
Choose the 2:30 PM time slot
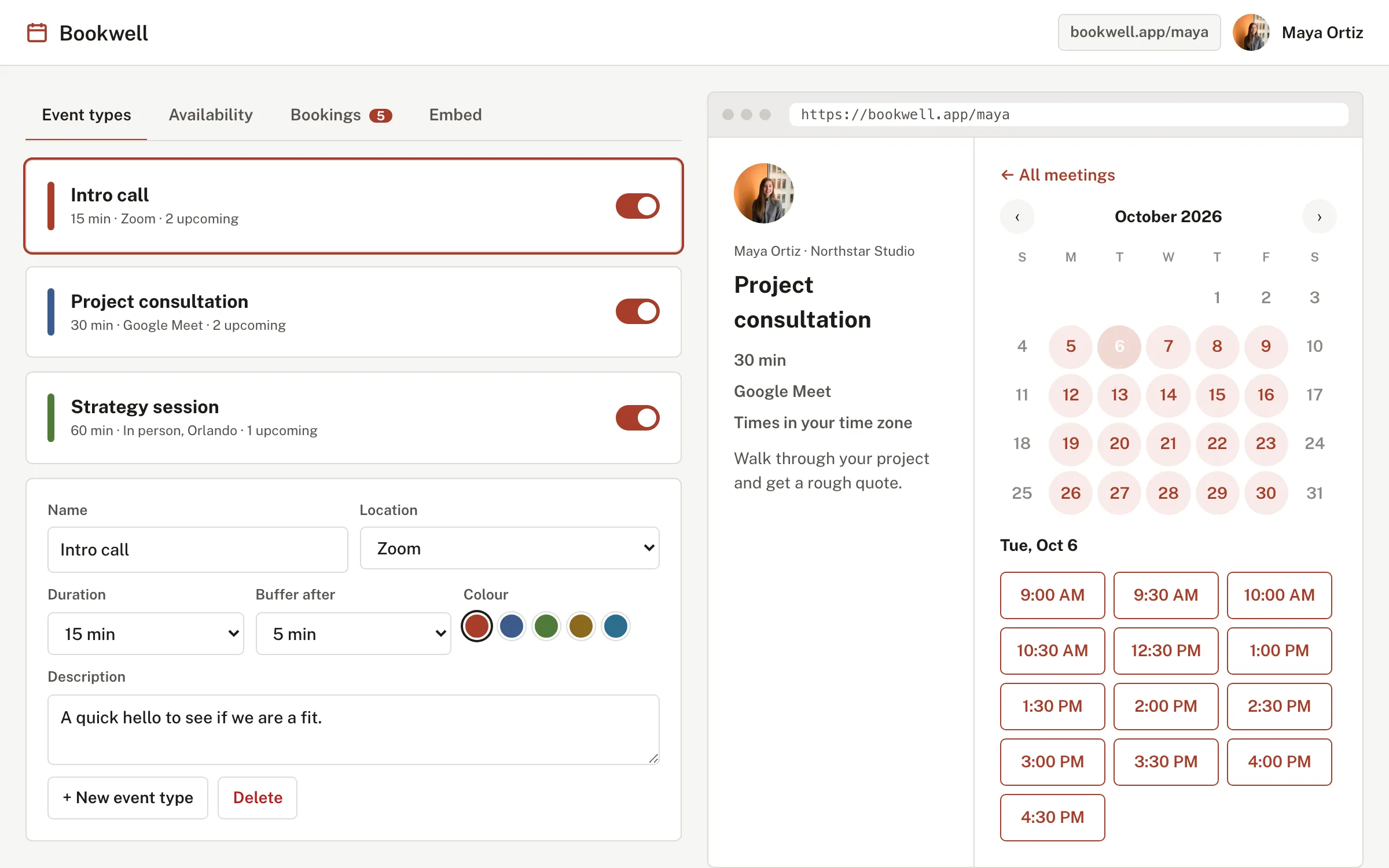point(1279,707)
